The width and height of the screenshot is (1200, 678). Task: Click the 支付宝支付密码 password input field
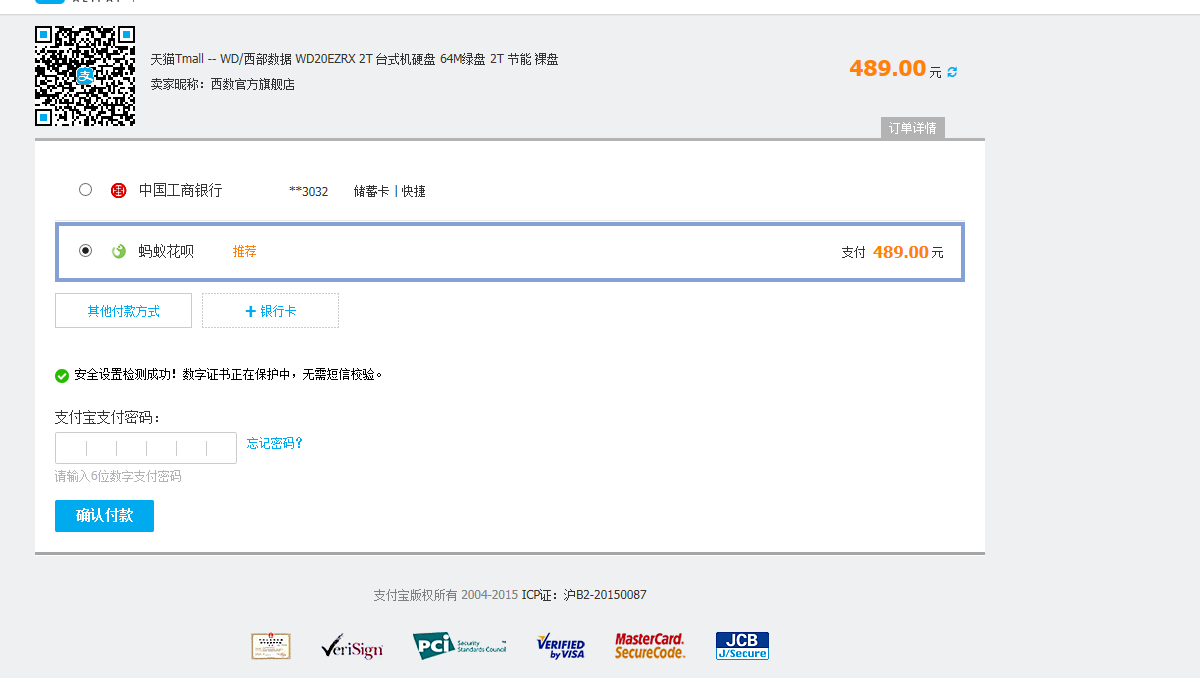point(146,448)
